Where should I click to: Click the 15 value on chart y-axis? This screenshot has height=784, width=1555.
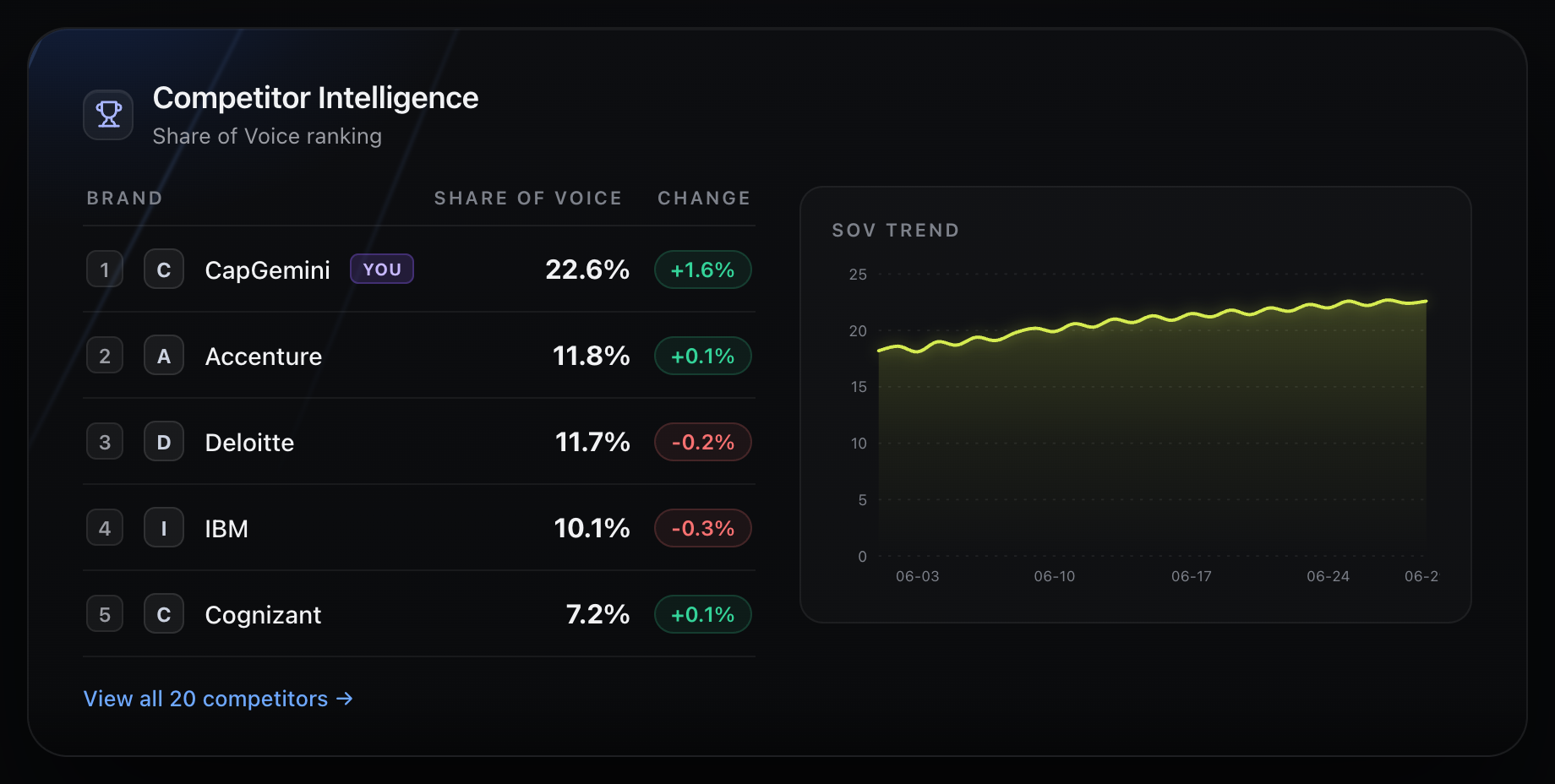859,386
